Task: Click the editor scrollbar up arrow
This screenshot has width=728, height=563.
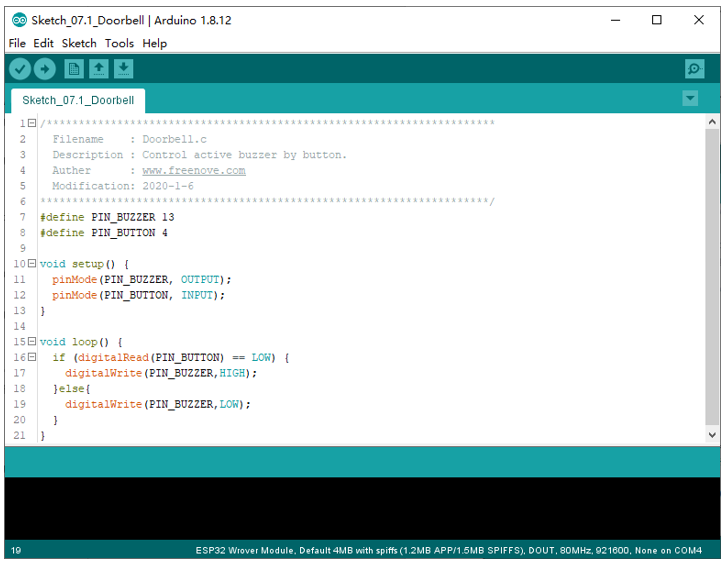Action: (x=712, y=122)
